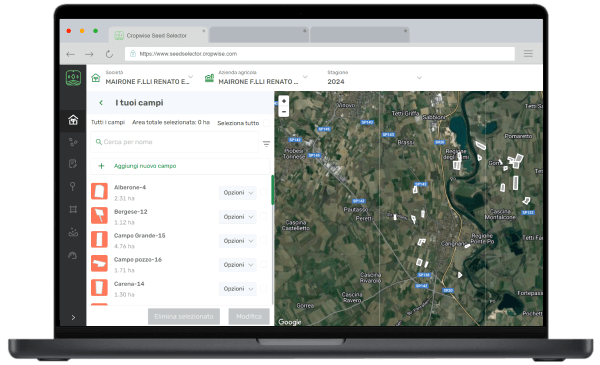Click the Carena-14 field name
This screenshot has height=365, width=600.
click(x=129, y=284)
